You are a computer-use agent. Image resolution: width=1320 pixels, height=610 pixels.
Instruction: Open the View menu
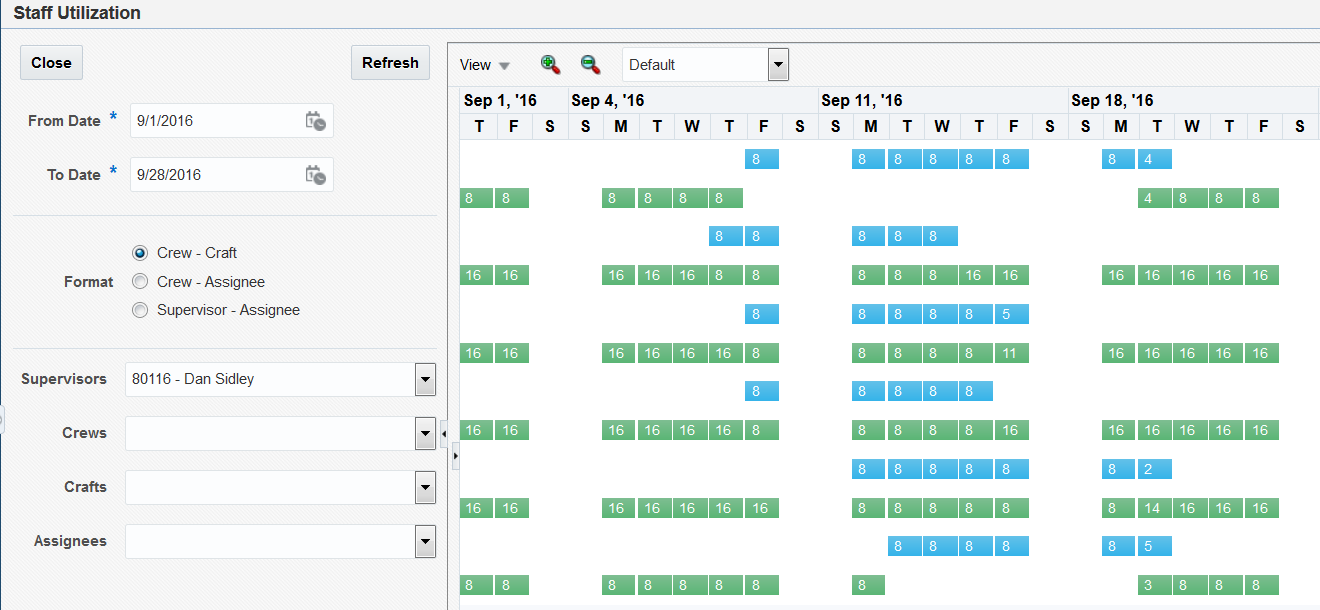pos(484,65)
